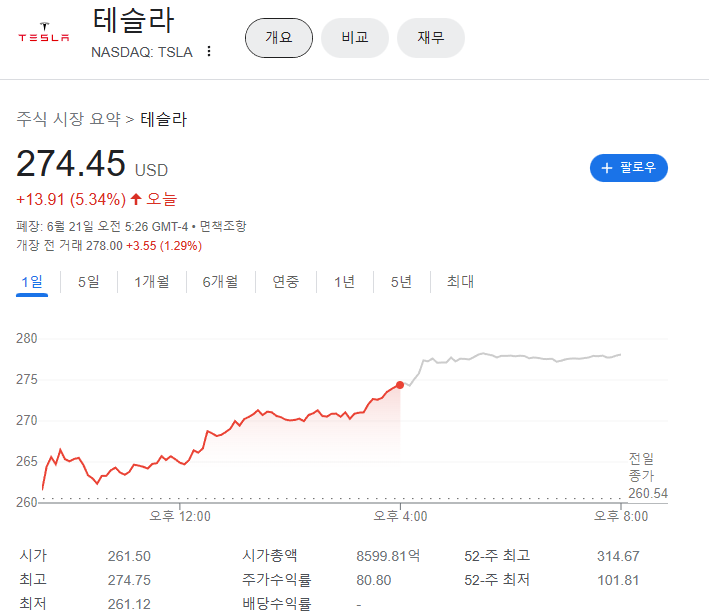Click the 배당수익률 label
The width and height of the screenshot is (709, 611).
click(x=276, y=603)
